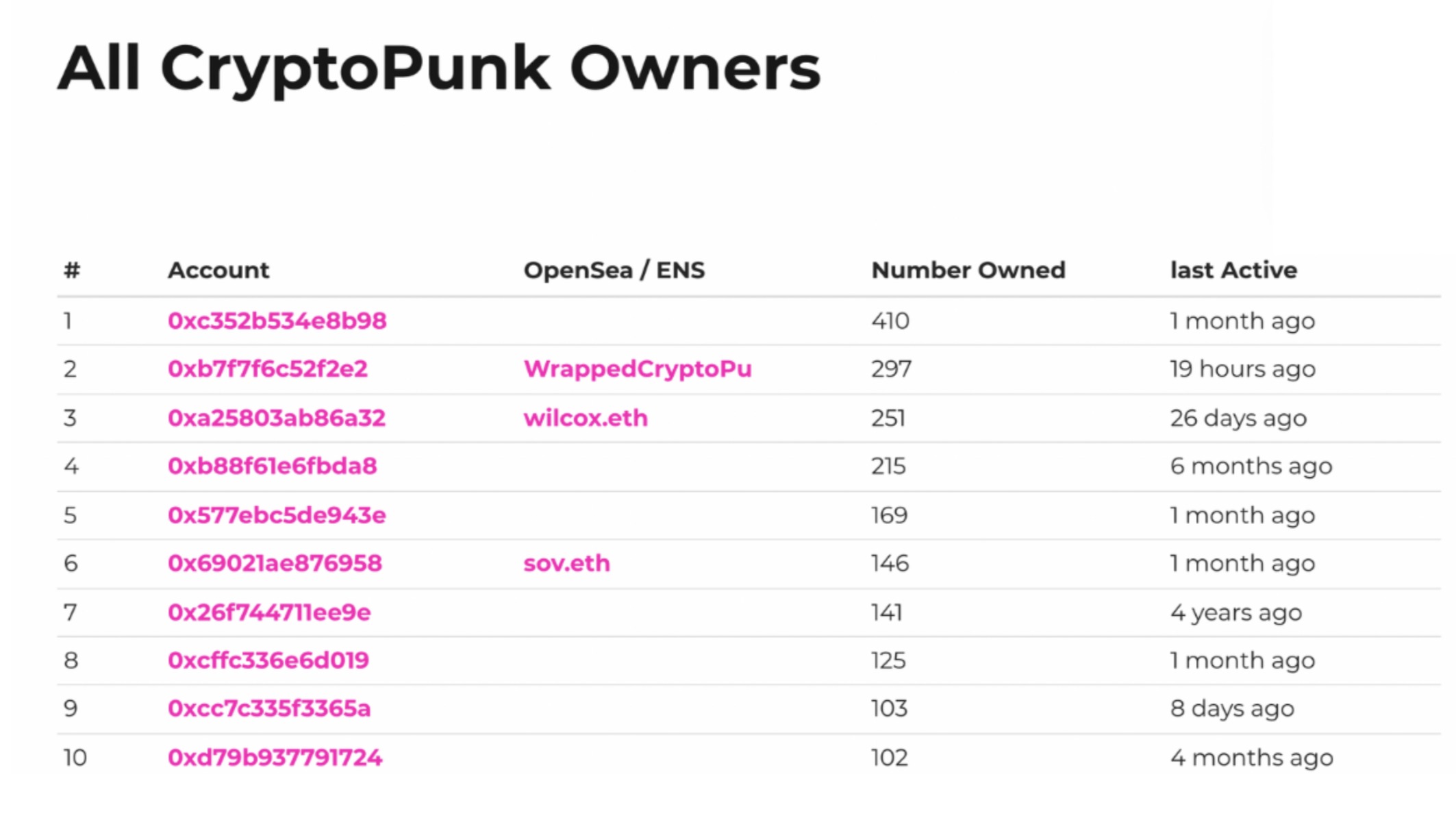Open account 0x69021ae876958 link

click(274, 564)
